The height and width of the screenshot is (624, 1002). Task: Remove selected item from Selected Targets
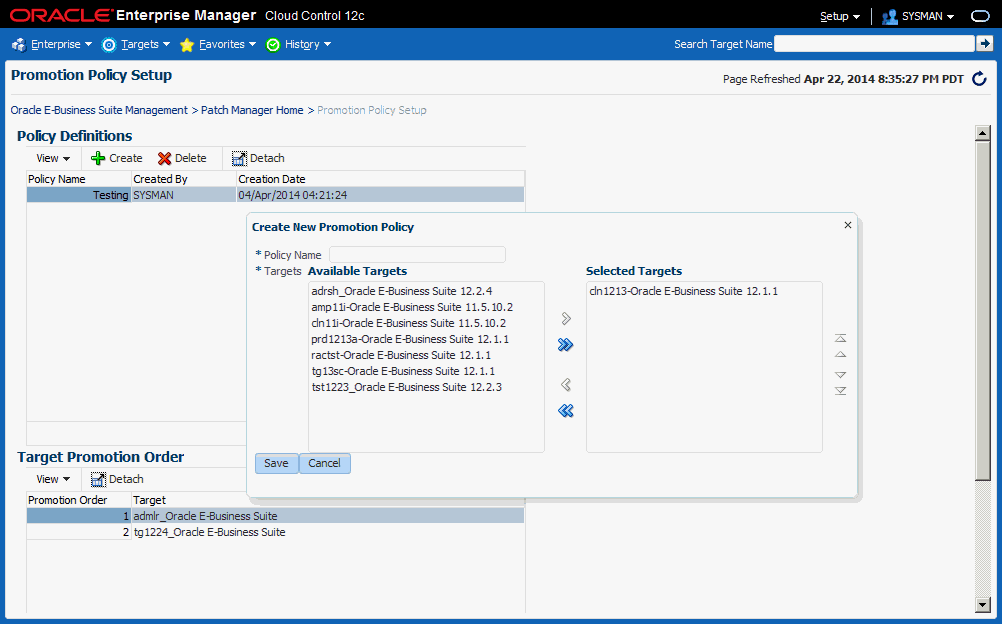(566, 384)
